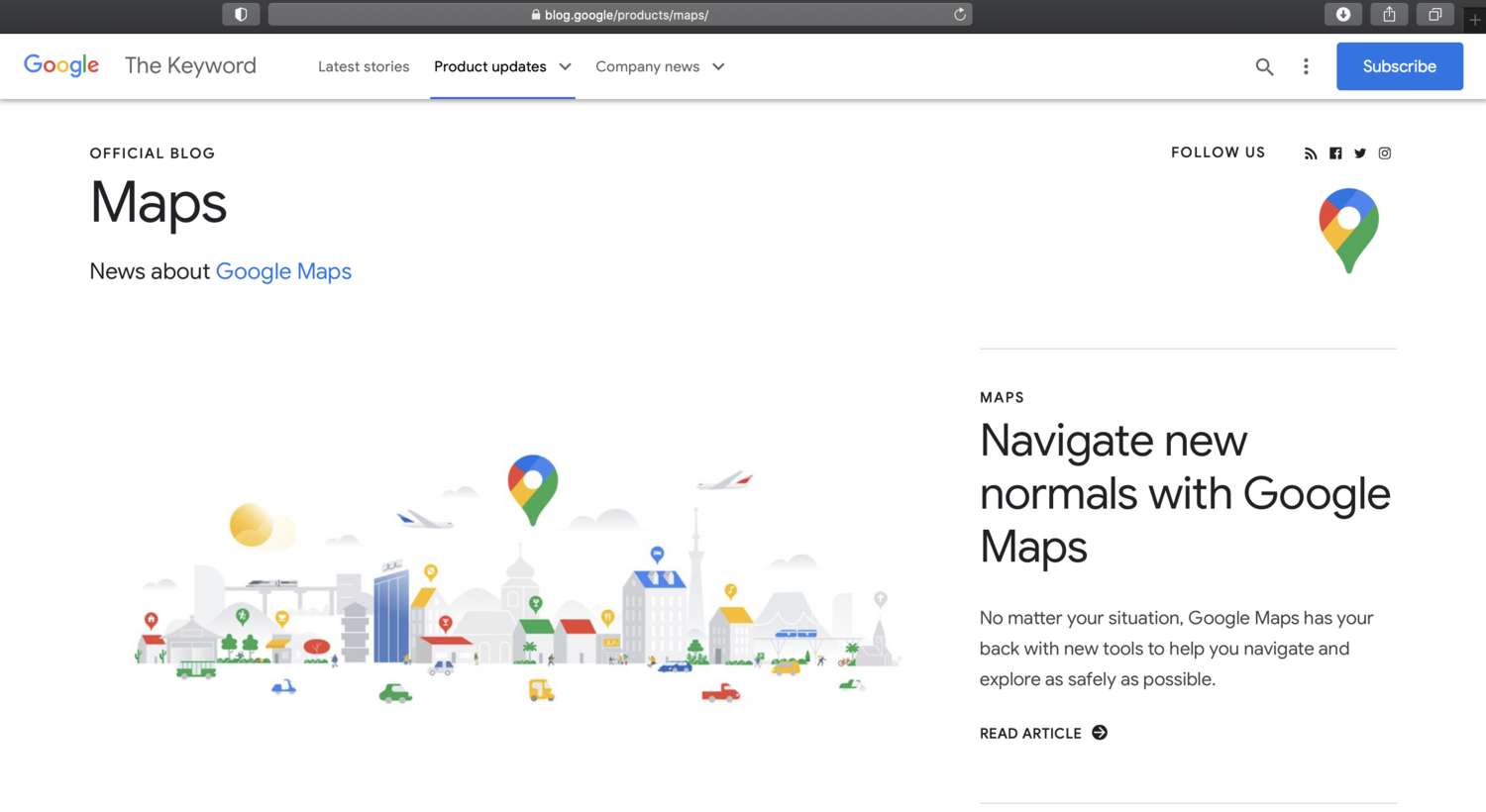
Task: Open the Company news menu item
Action: pyautogui.click(x=647, y=66)
